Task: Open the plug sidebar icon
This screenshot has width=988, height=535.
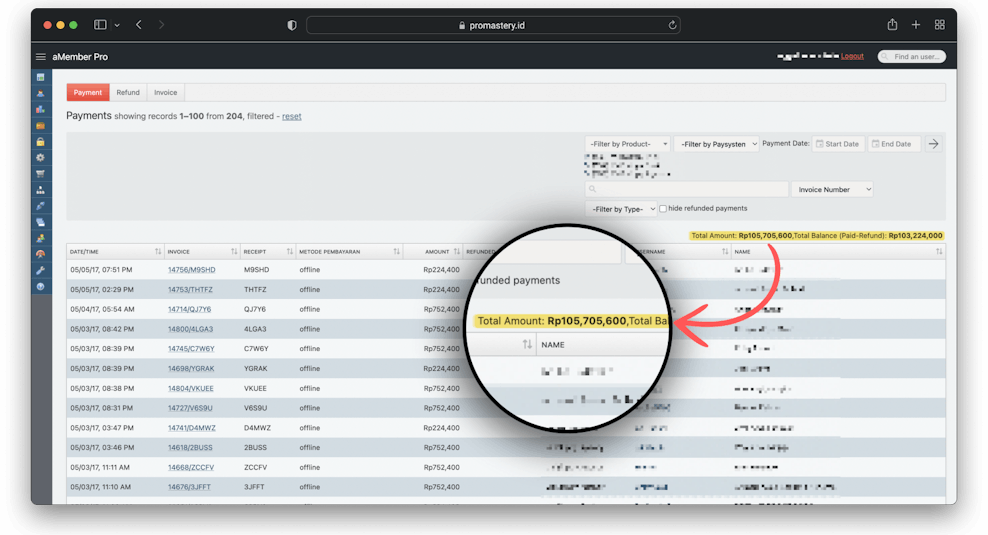Action: (40, 206)
